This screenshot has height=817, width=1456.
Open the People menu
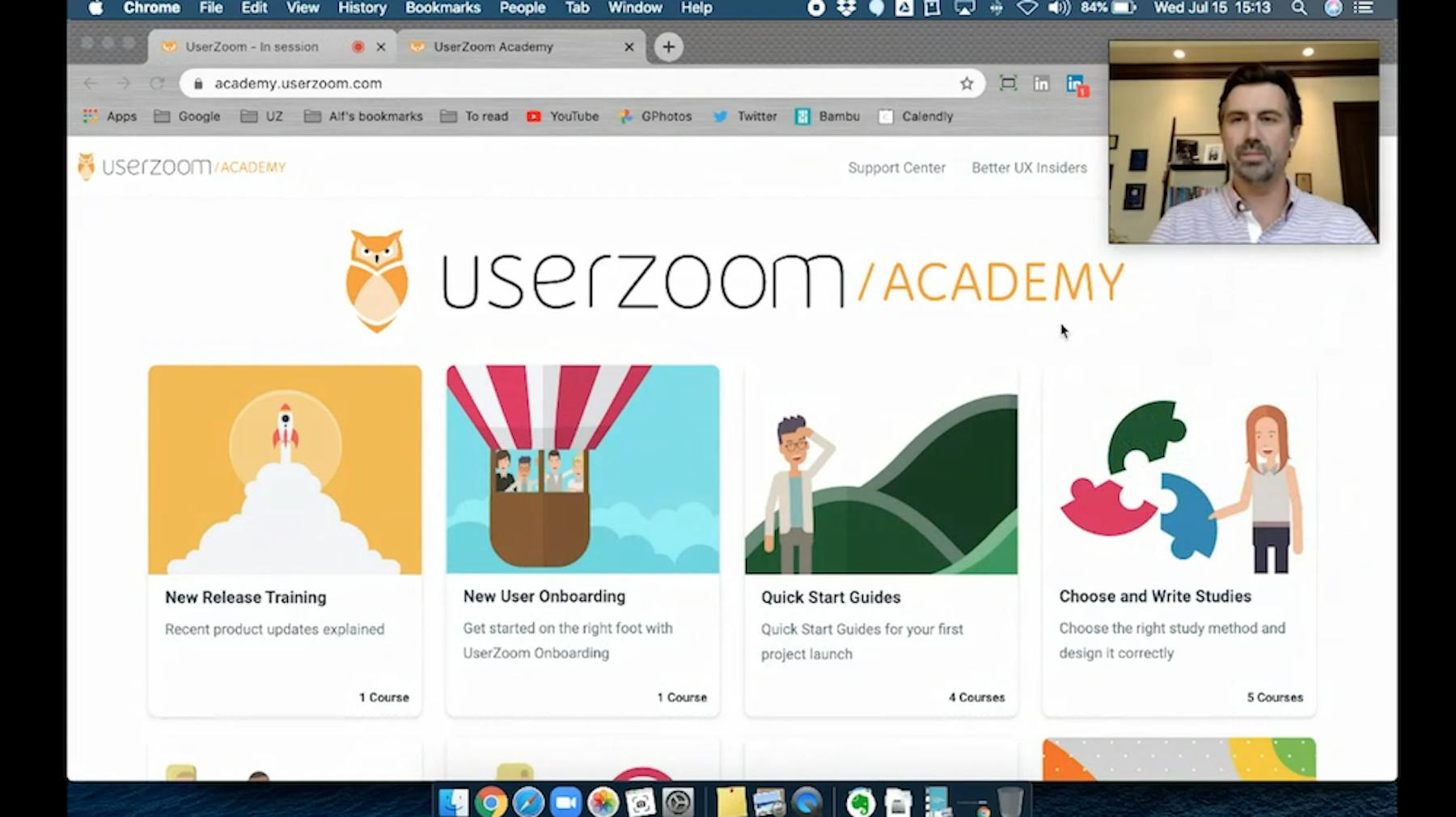522,8
